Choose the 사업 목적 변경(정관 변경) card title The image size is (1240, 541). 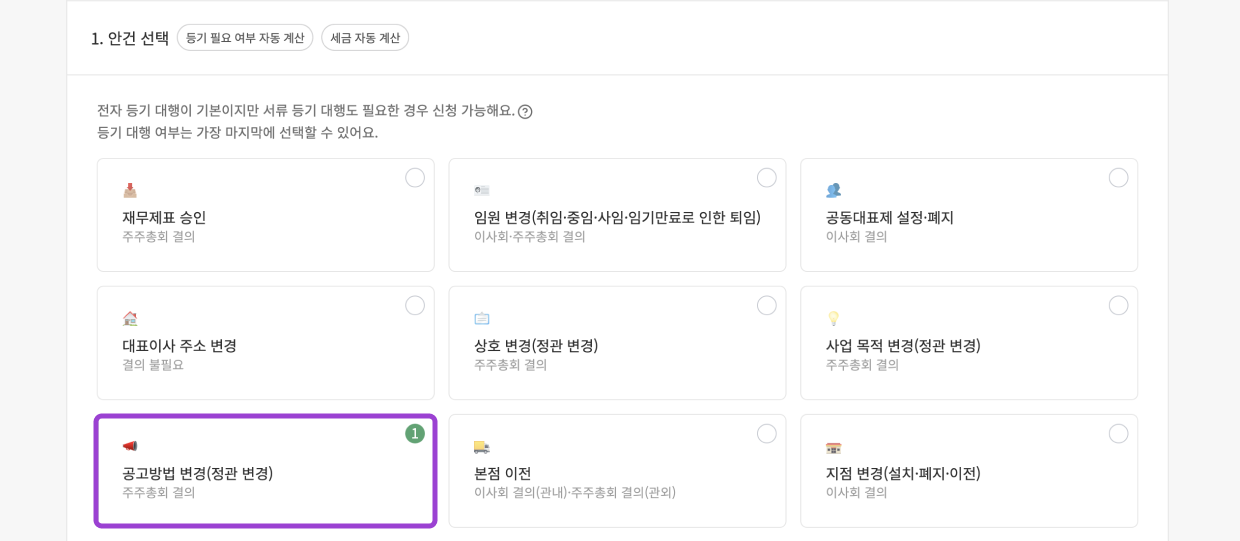click(x=903, y=345)
